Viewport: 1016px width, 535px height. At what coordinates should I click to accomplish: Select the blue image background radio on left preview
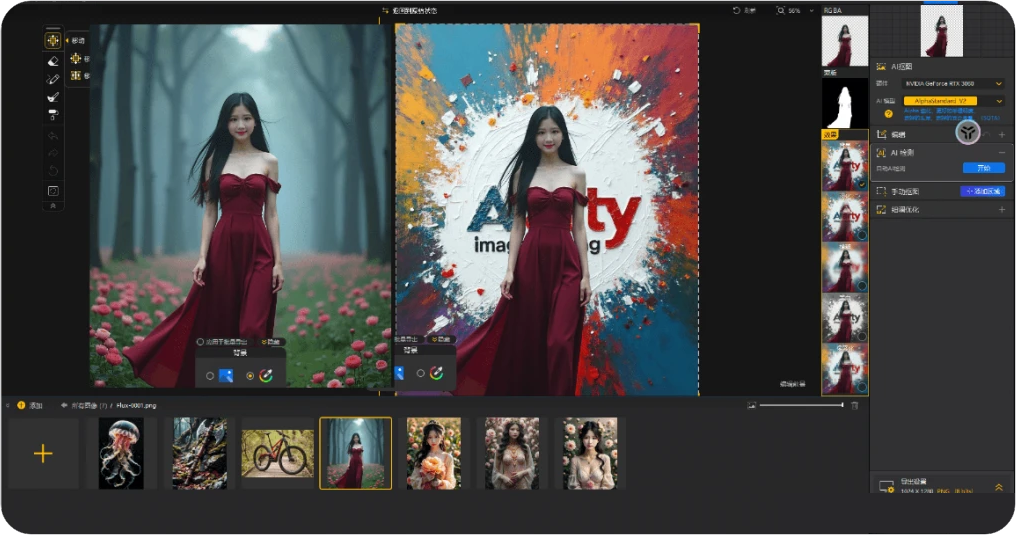click(x=210, y=376)
